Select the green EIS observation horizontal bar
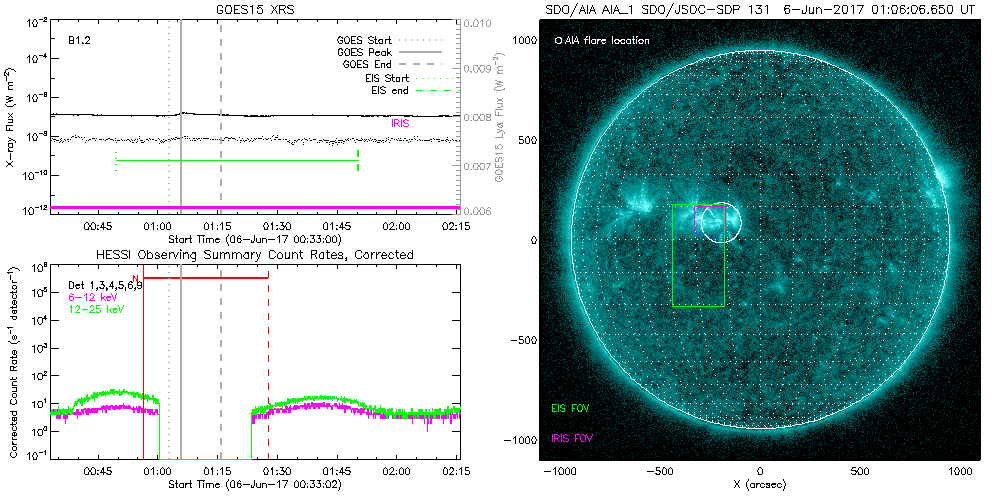 tap(237, 160)
